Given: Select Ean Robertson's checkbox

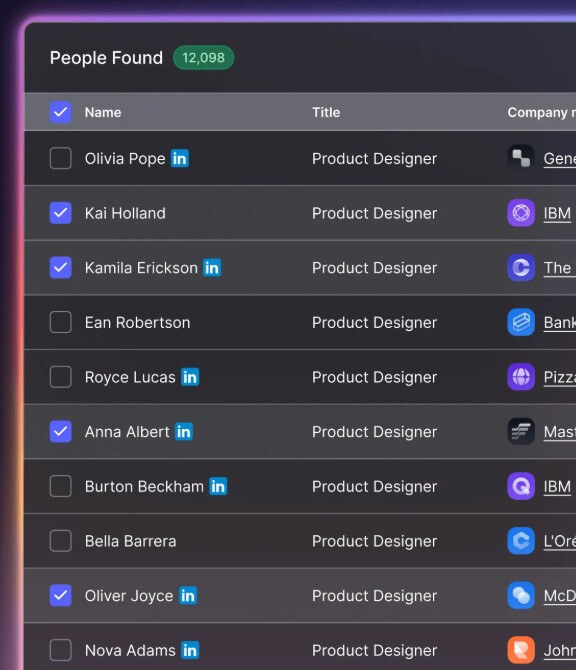Looking at the screenshot, I should pos(61,322).
